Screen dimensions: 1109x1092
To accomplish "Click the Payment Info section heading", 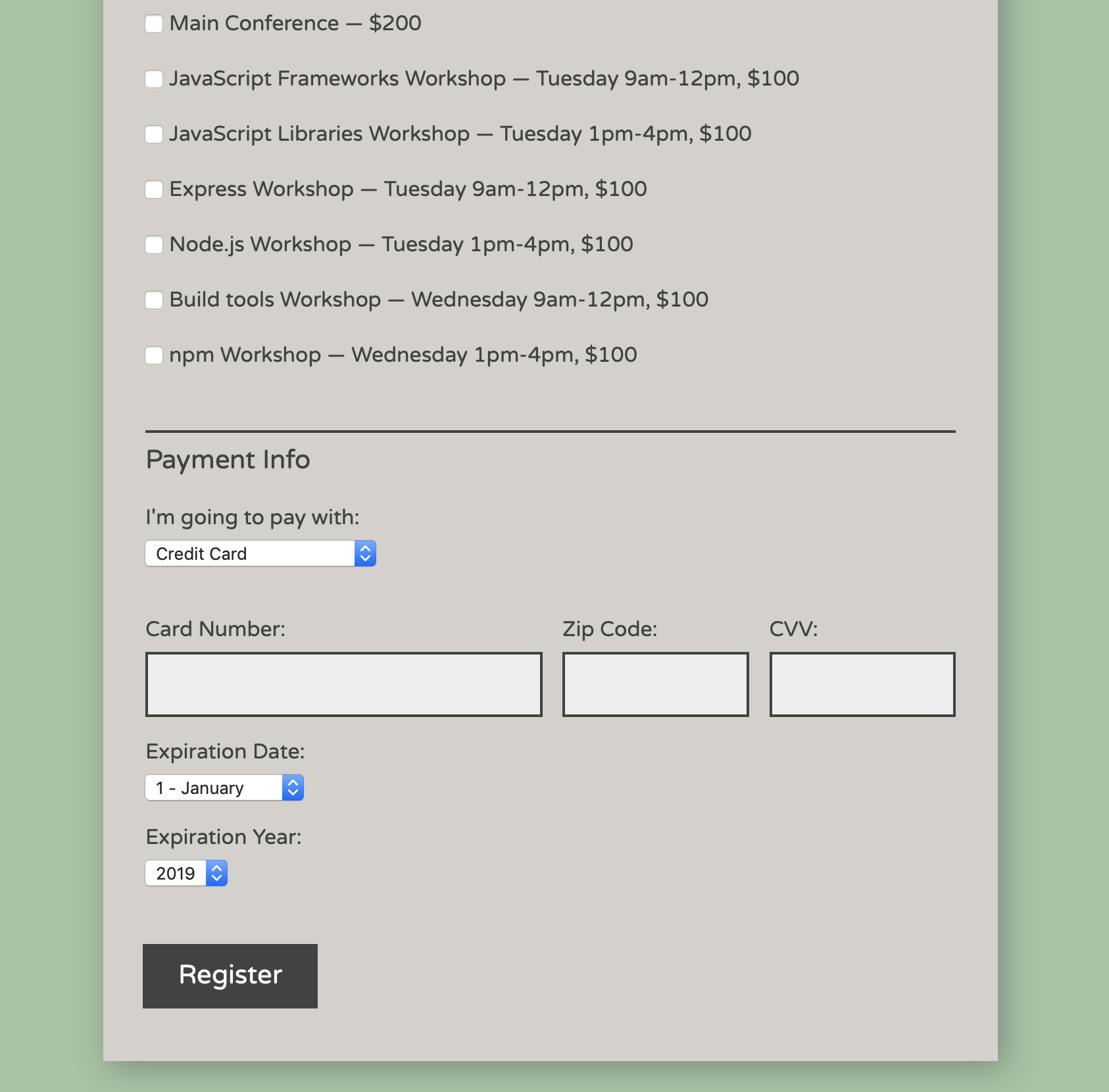I will (x=228, y=460).
